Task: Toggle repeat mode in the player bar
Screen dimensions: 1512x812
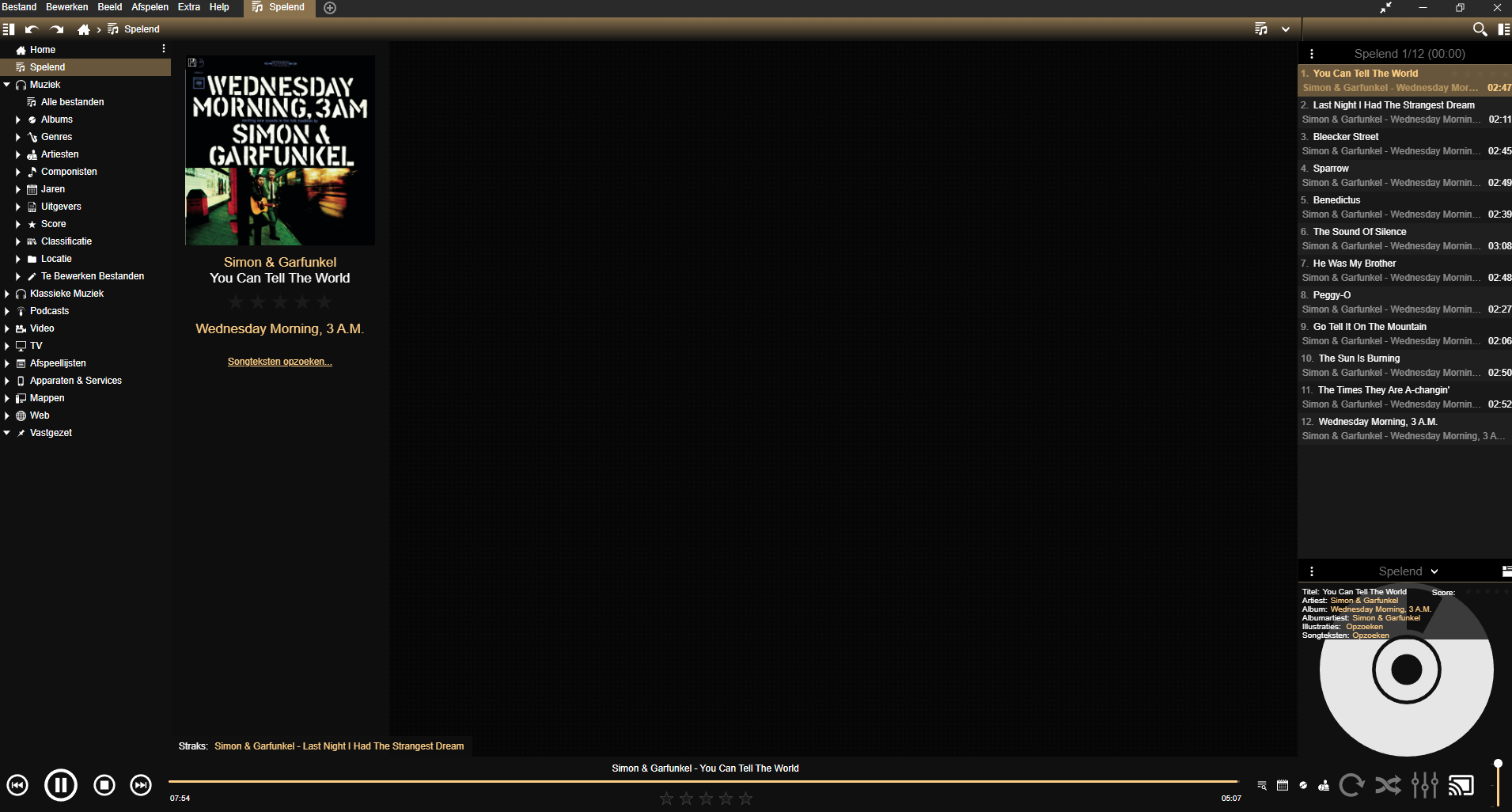Action: point(1351,785)
